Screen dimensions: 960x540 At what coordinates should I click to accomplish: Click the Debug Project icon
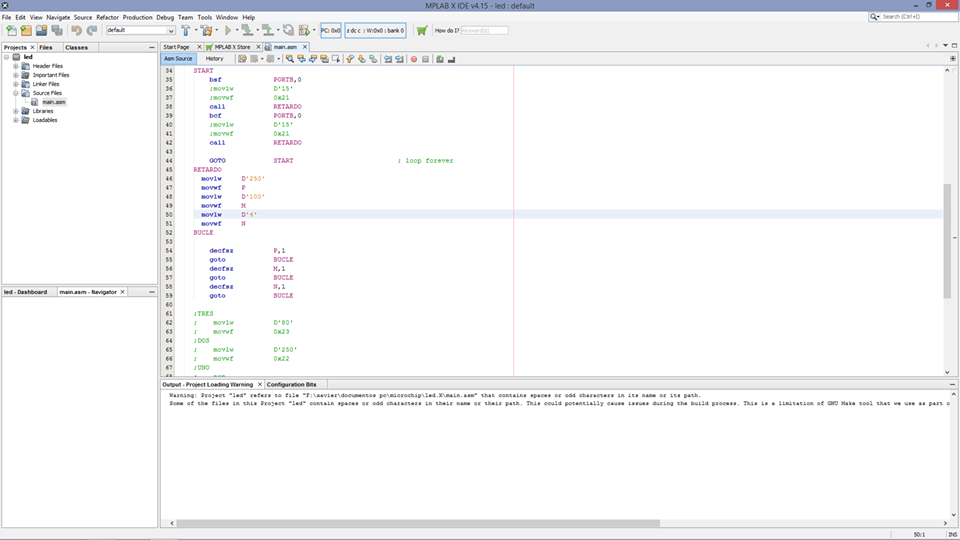(x=304, y=30)
